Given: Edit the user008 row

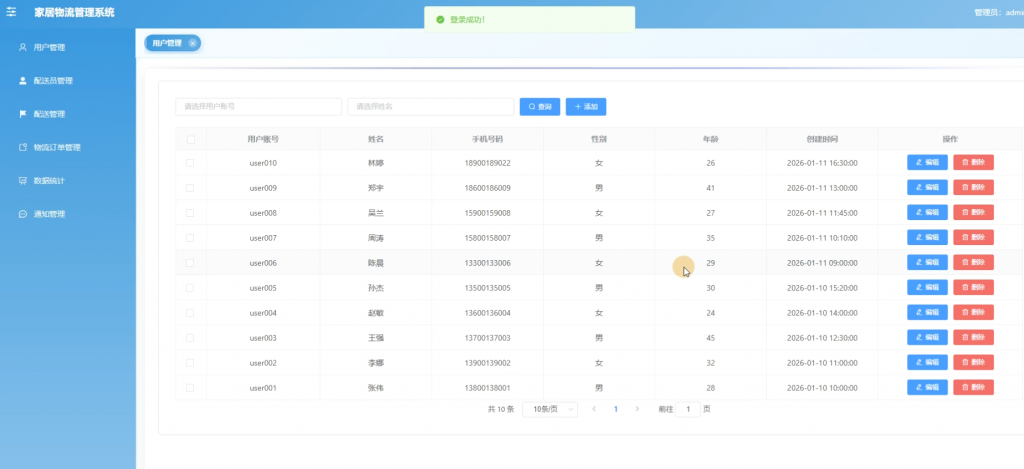Looking at the screenshot, I should 927,212.
